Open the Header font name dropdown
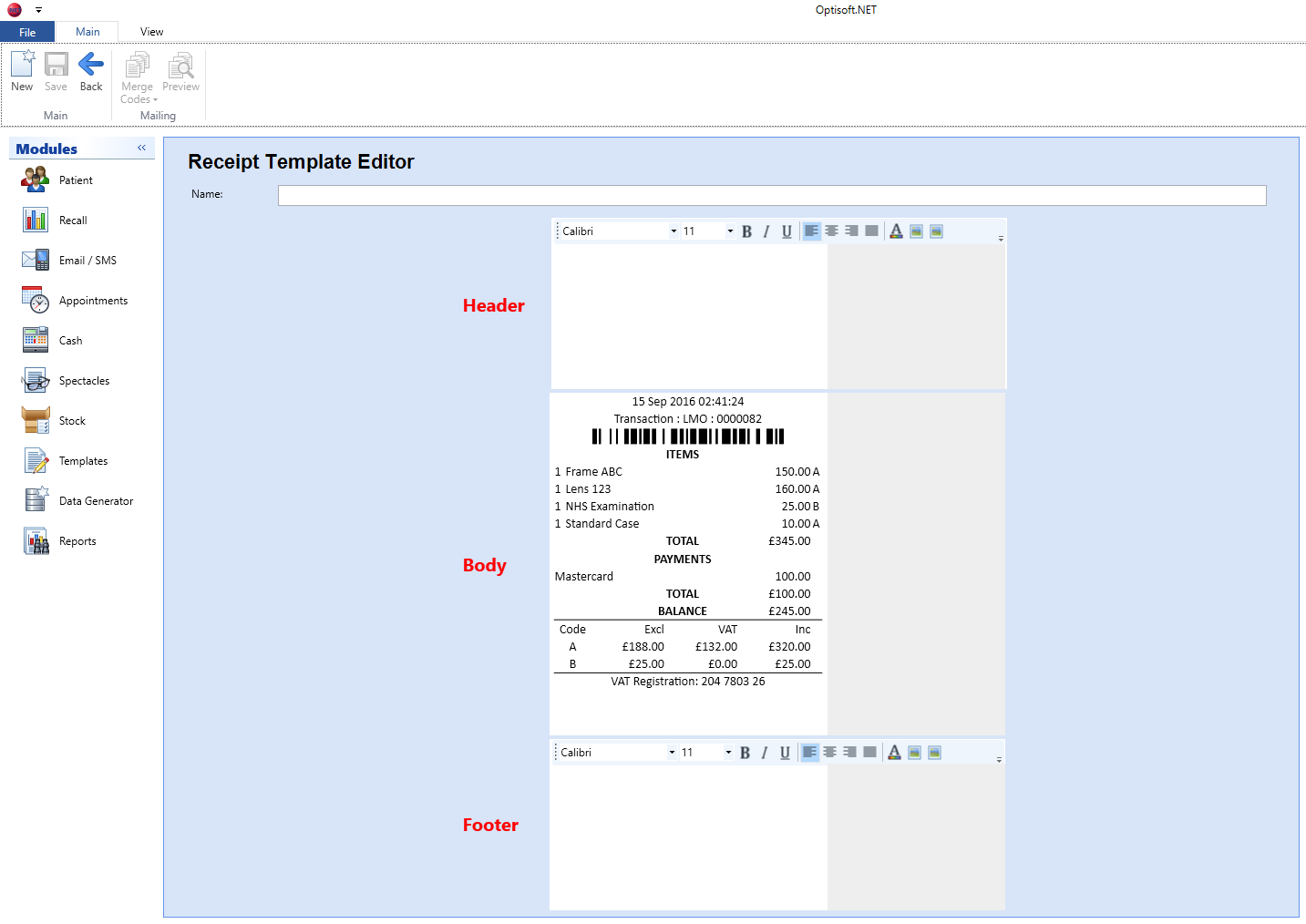This screenshot has width=1306, height=924. (x=674, y=231)
